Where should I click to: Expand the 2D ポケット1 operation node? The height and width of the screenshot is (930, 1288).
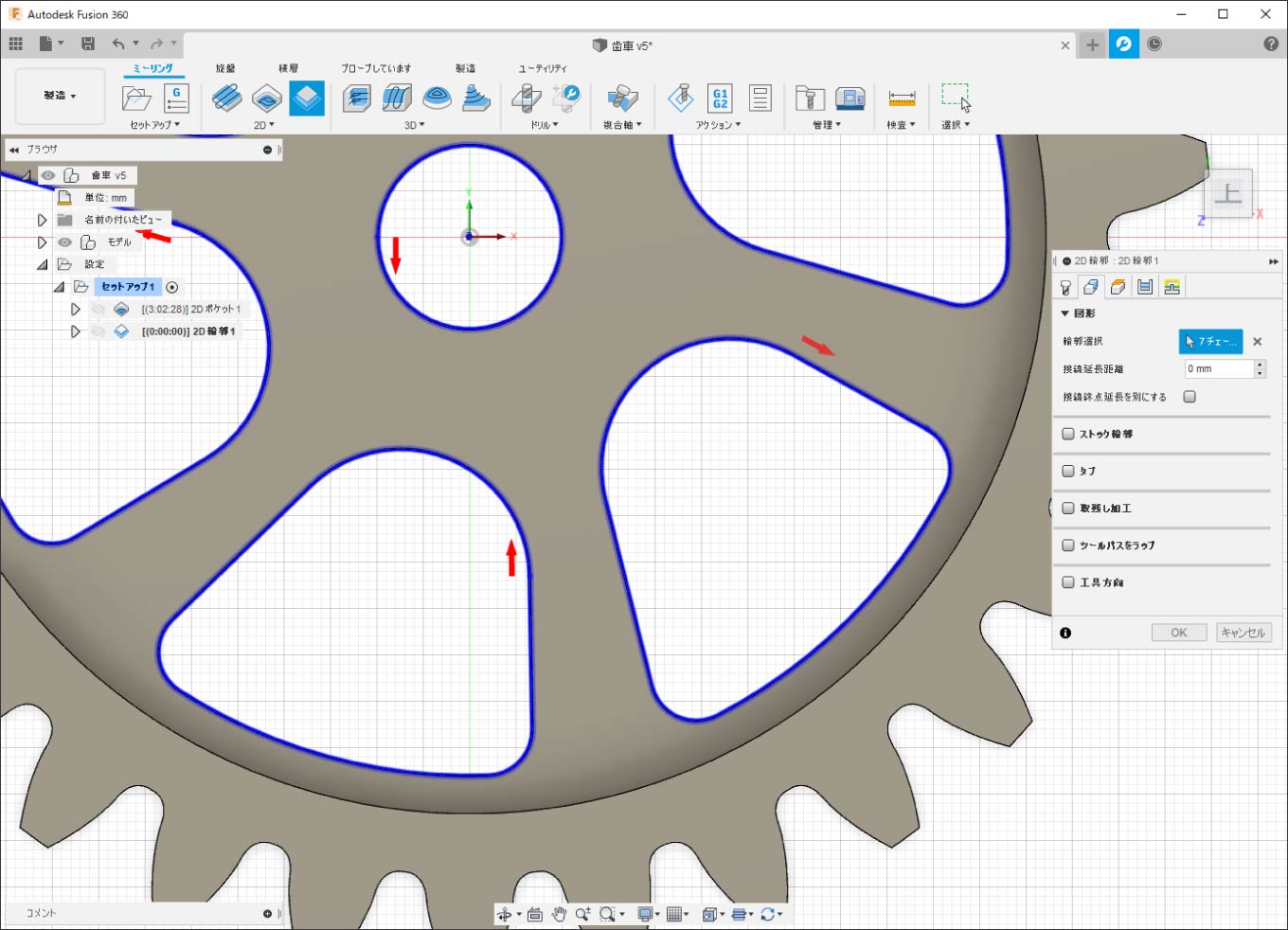76,310
